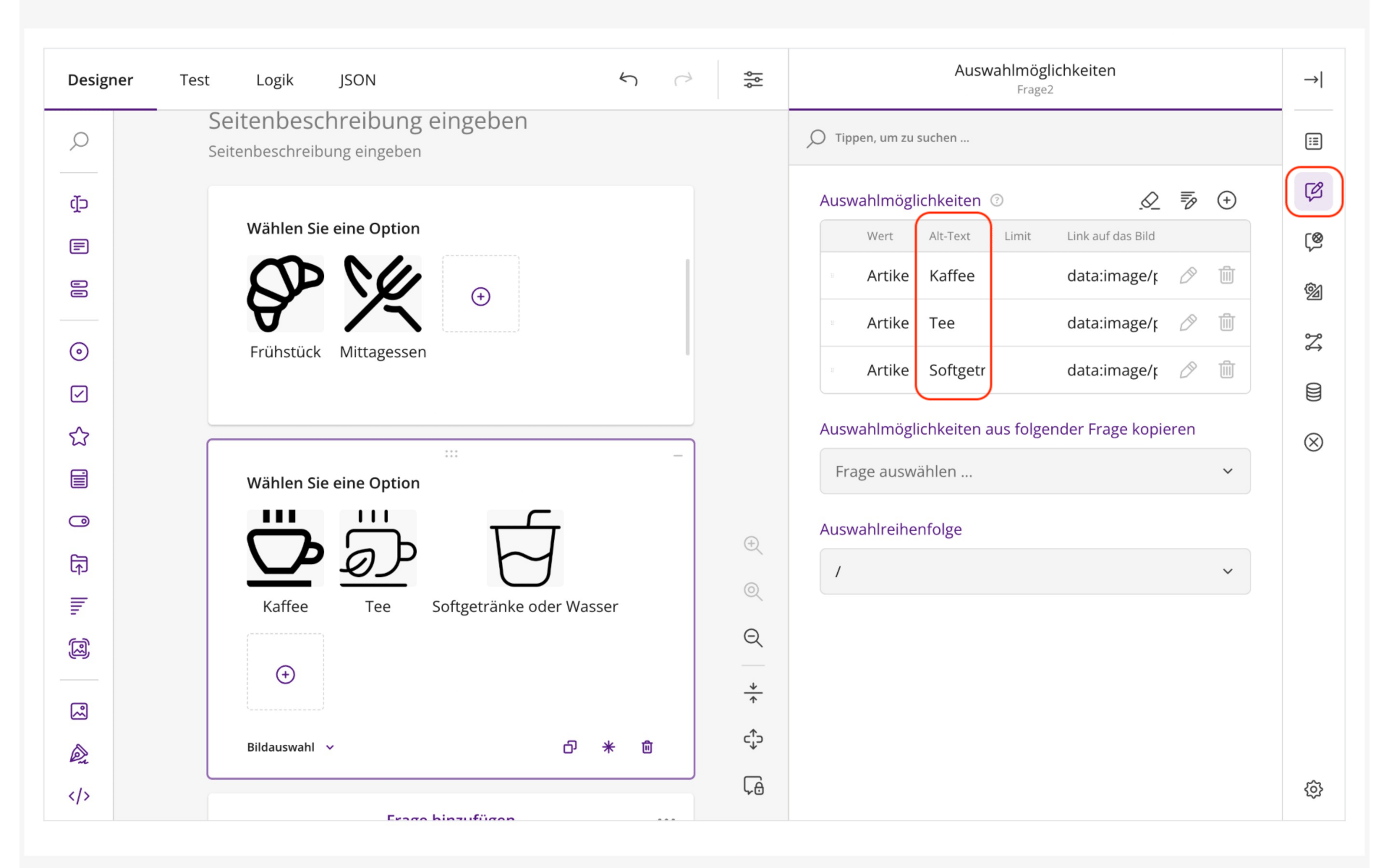The width and height of the screenshot is (1389, 868).
Task: Add a file upload question from toolbox
Action: [79, 564]
